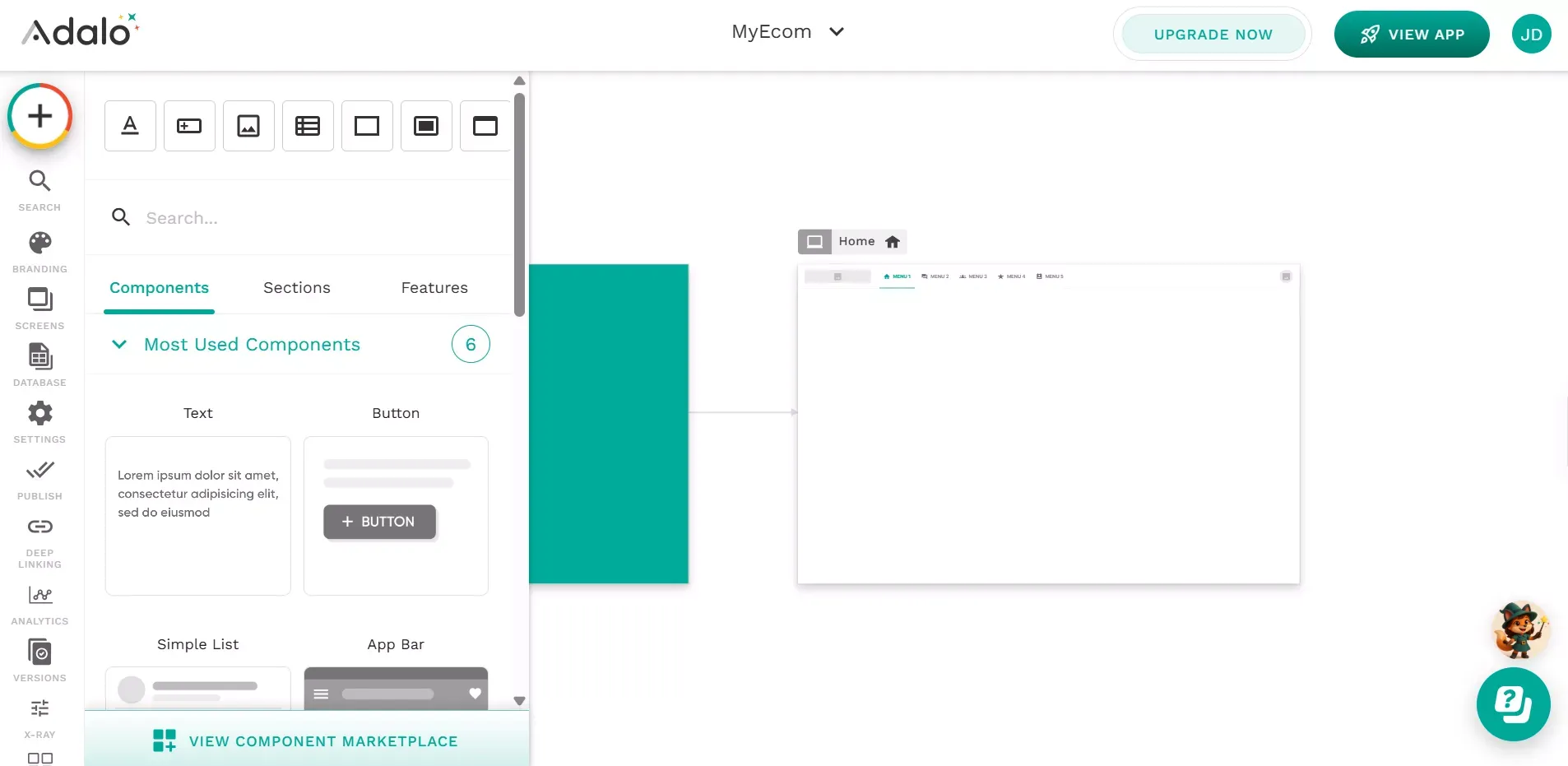Select MENU 2 tab on Home screen
The width and height of the screenshot is (1568, 766).
935,276
